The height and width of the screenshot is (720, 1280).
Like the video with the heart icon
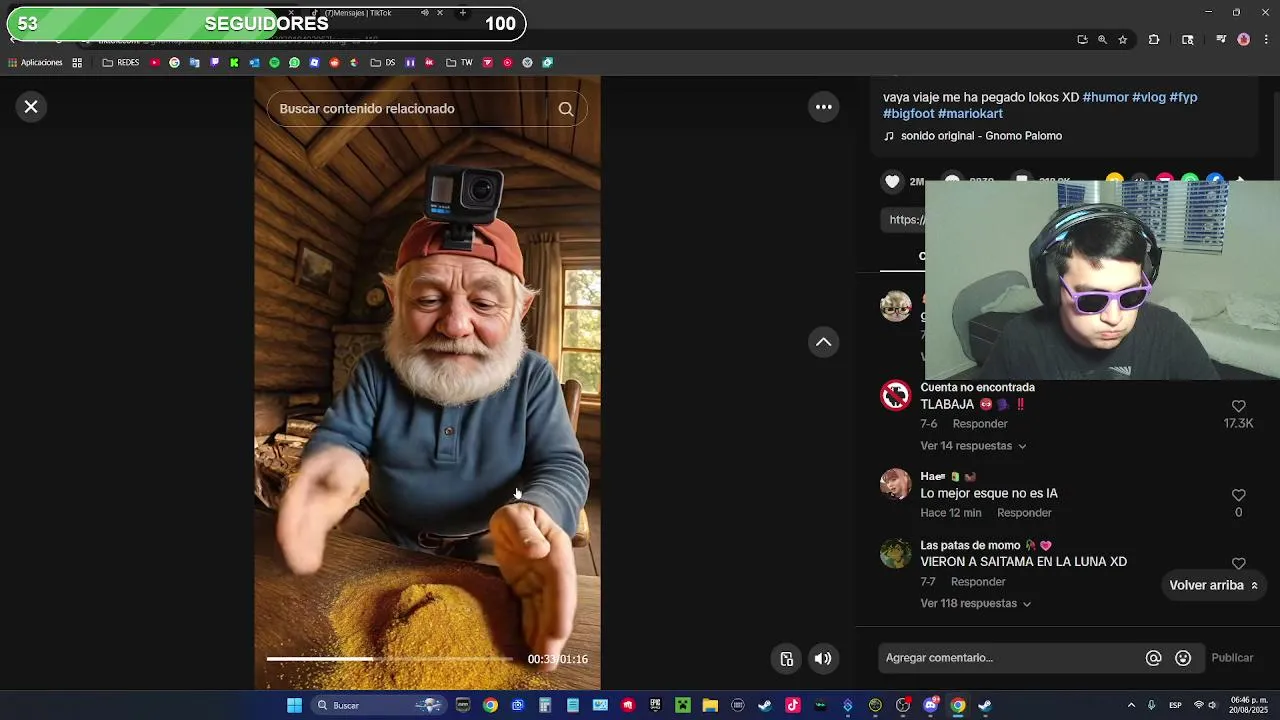(x=892, y=181)
